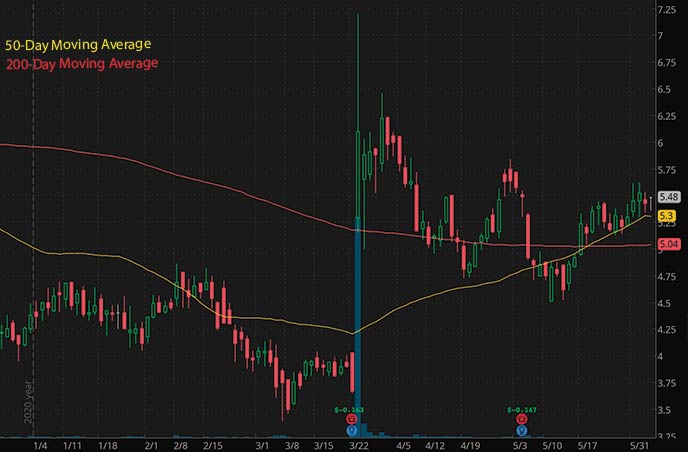Click the red 5.04 moving average price bubble
688x452 pixels.
[x=669, y=244]
